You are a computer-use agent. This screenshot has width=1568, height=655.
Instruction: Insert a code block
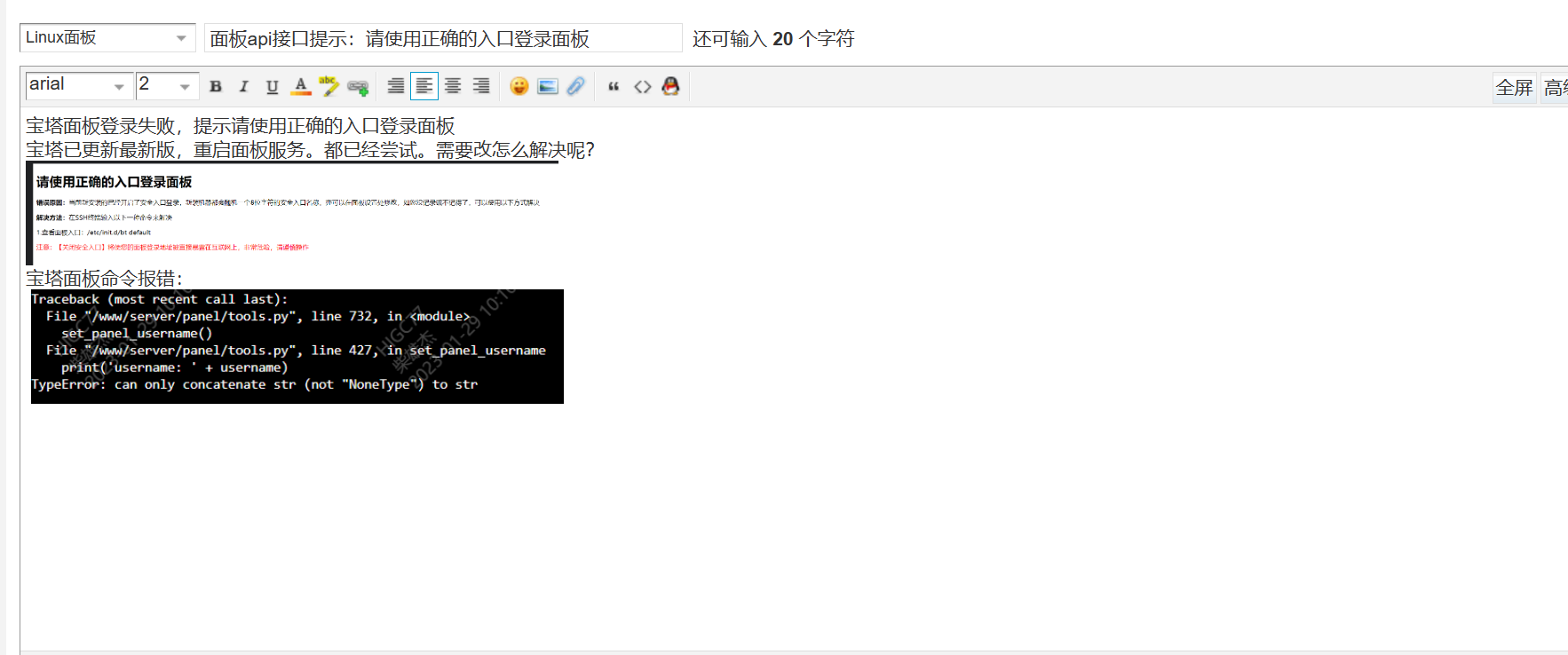pyautogui.click(x=642, y=86)
